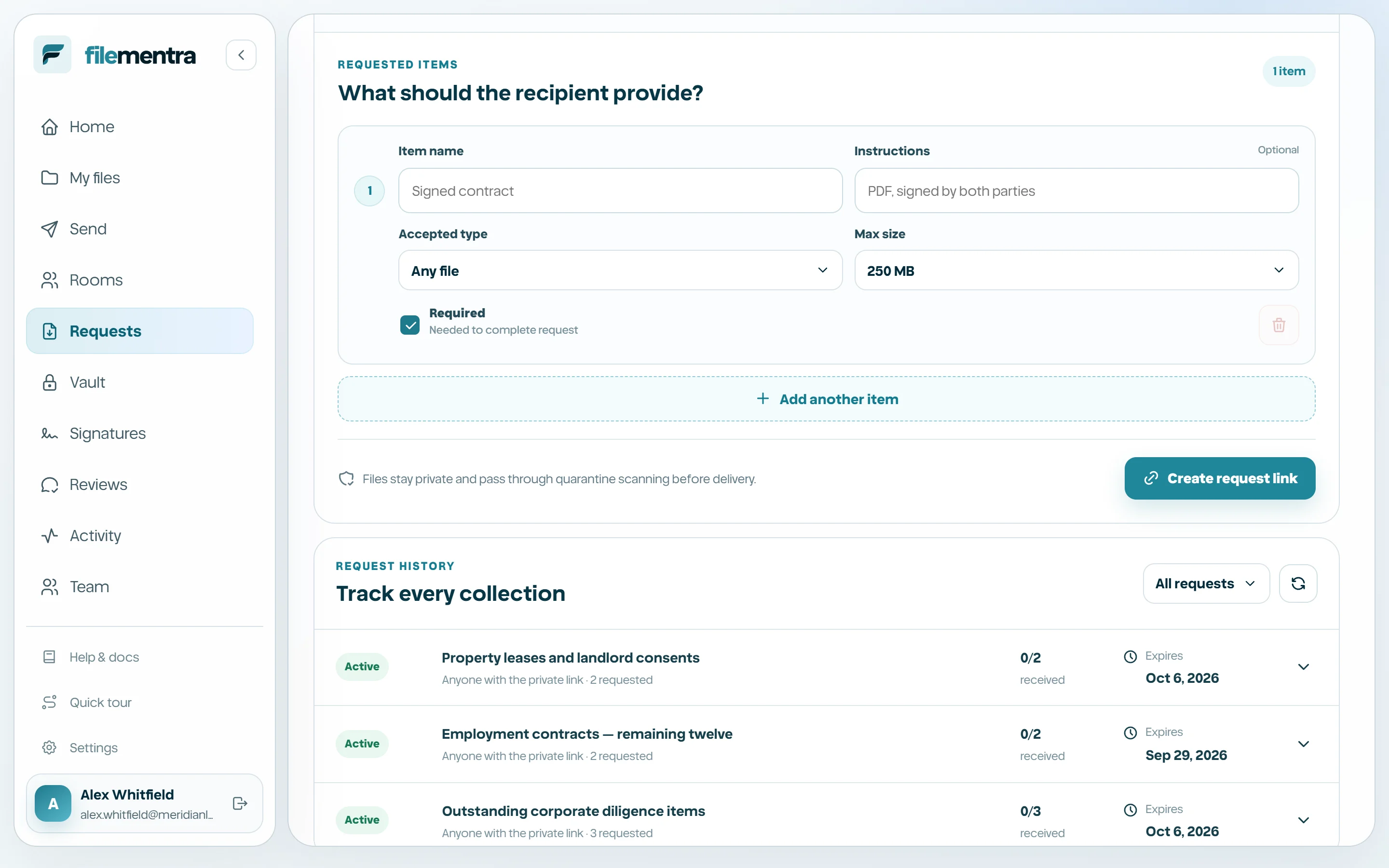Click the 0/3 received count
Image resolution: width=1389 pixels, height=868 pixels.
(x=1030, y=811)
